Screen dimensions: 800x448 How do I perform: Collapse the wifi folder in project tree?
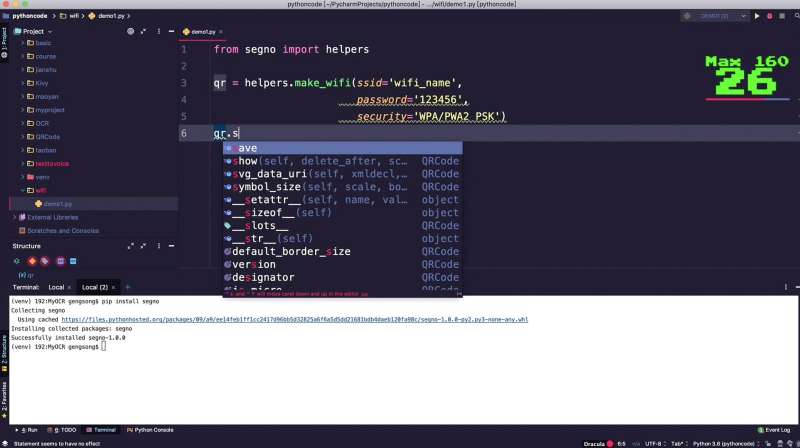coord(24,190)
